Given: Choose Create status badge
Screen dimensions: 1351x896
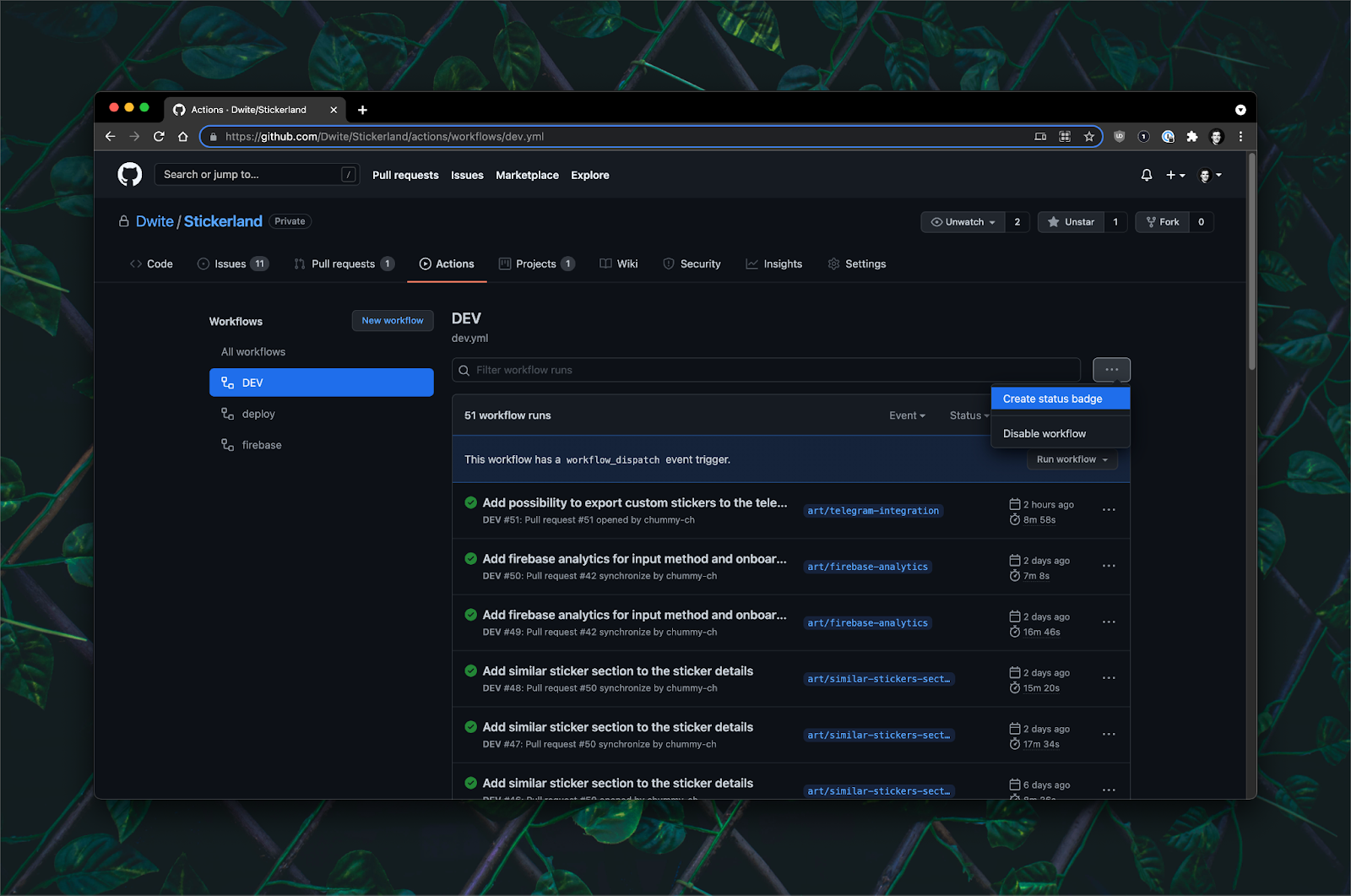Looking at the screenshot, I should [1061, 399].
